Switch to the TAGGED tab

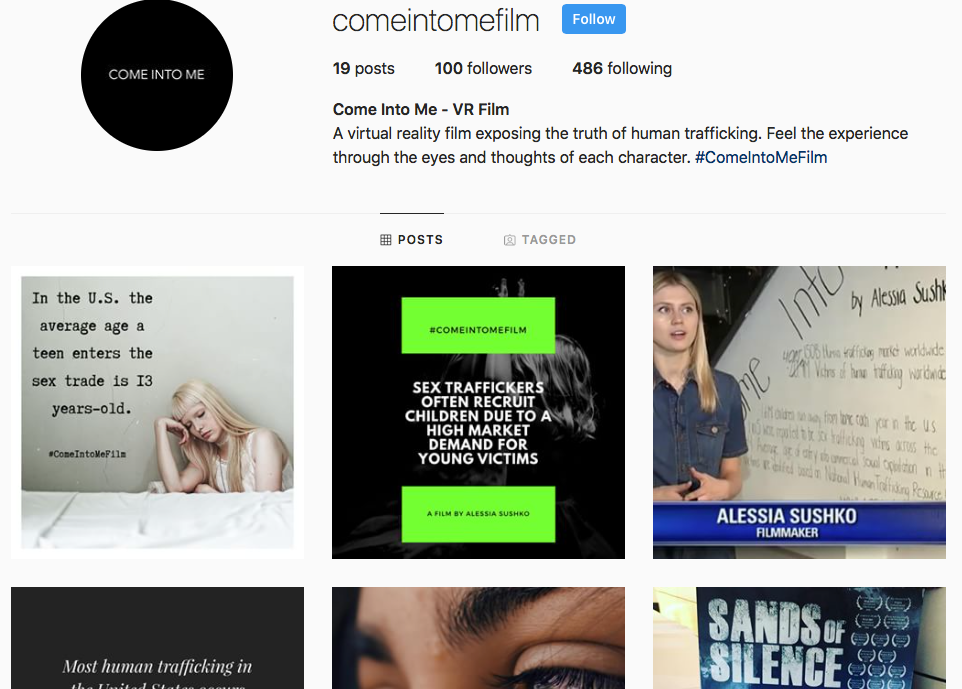[x=540, y=240]
